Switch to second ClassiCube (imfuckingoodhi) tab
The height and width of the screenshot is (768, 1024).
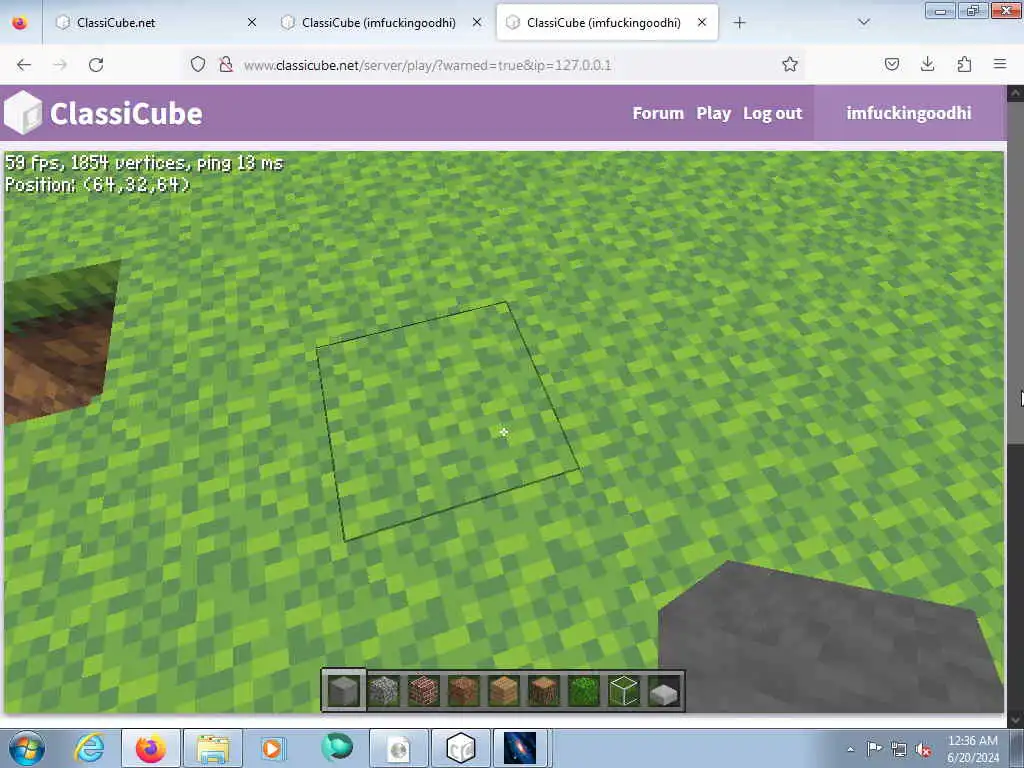click(382, 23)
